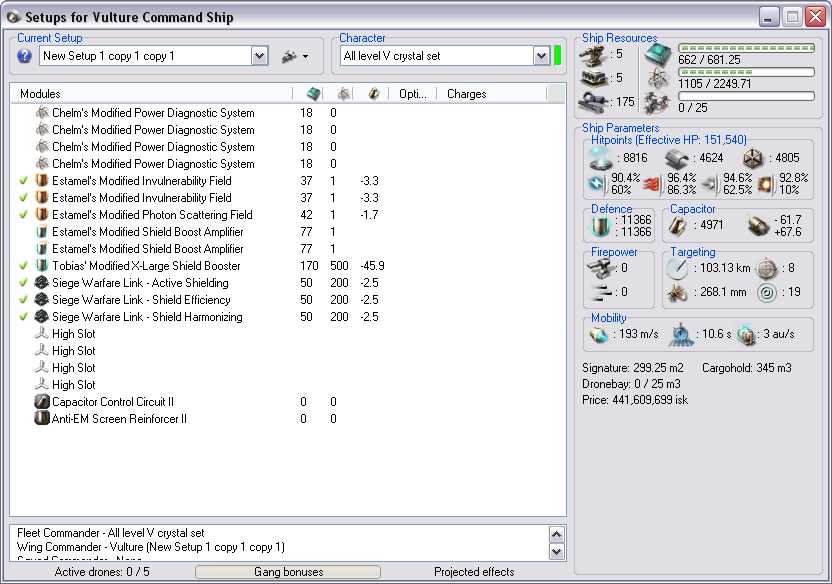This screenshot has width=832, height=584.
Task: Click the targeting range icon at 103.13 km
Action: (678, 268)
